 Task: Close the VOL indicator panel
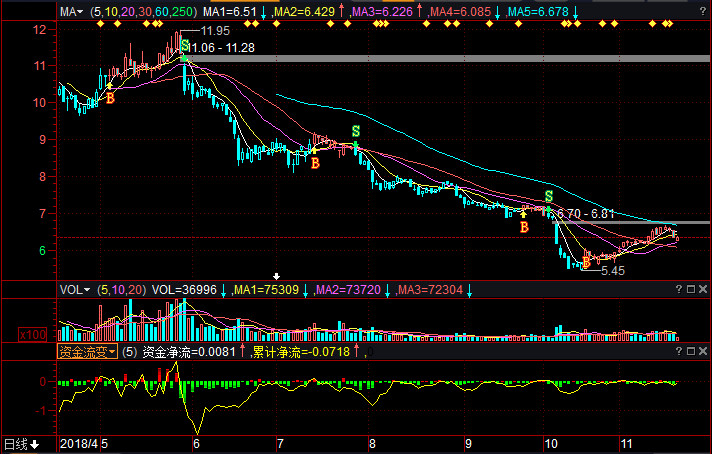[702, 290]
